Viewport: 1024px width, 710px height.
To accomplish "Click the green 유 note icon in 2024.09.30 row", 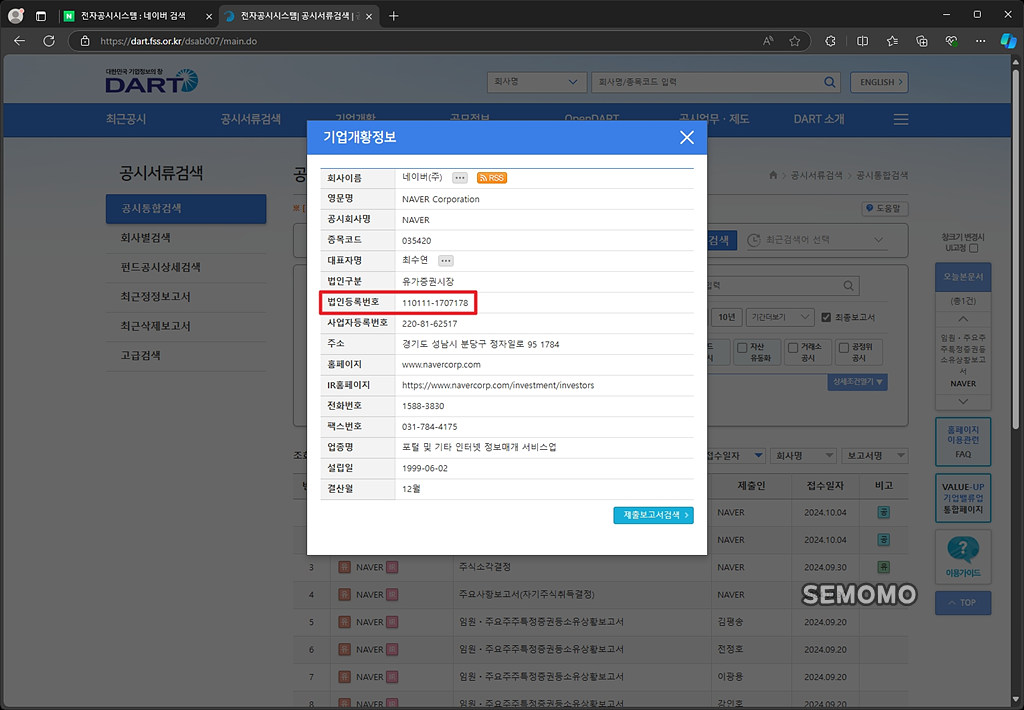I will tap(883, 567).
